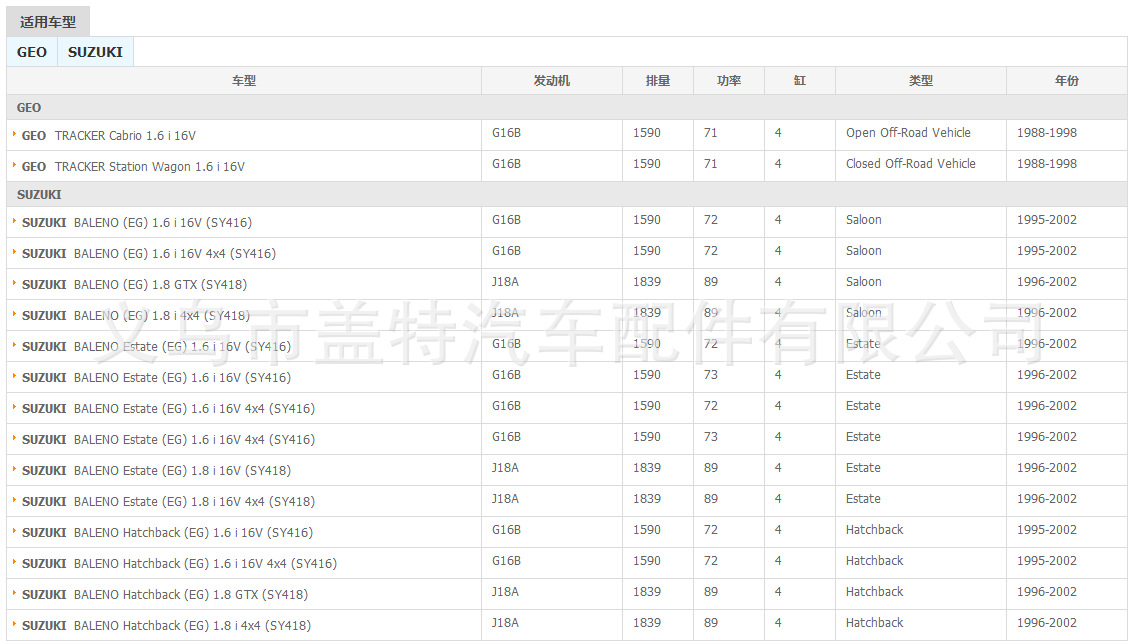Click arrow bullet beside BALENO Estate 1.8 i 16V 4x4
Image resolution: width=1138 pixels, height=641 pixels.
[x=14, y=499]
